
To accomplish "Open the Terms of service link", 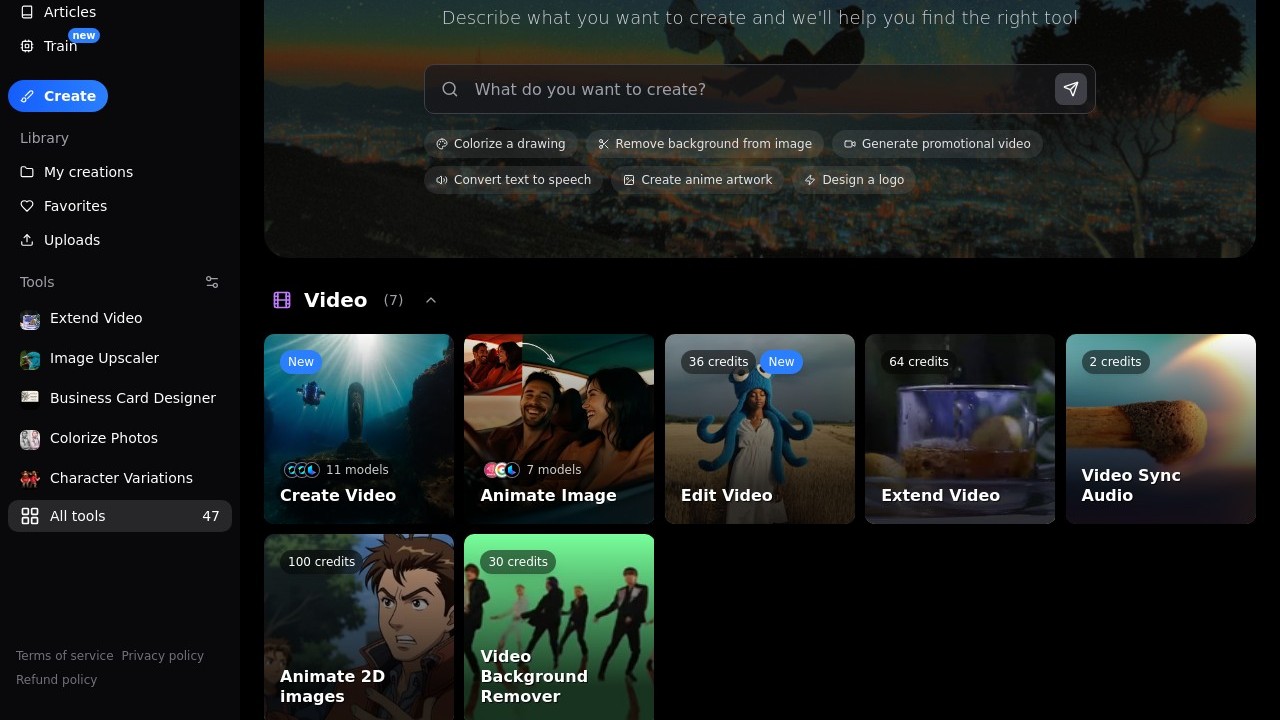I will point(64,656).
